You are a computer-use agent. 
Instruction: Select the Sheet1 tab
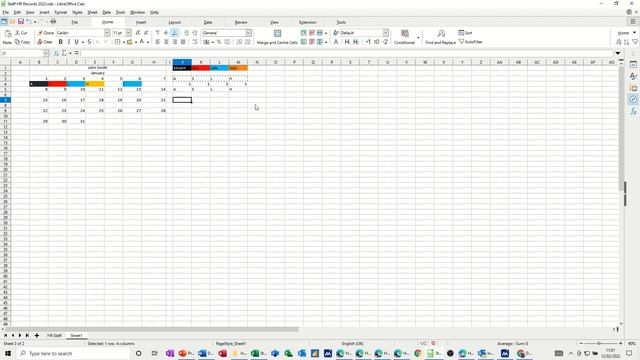click(76, 336)
